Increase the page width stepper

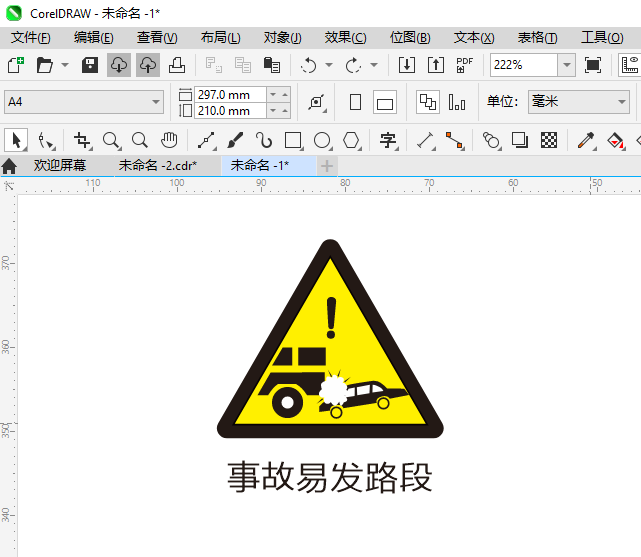pyautogui.click(x=285, y=95)
